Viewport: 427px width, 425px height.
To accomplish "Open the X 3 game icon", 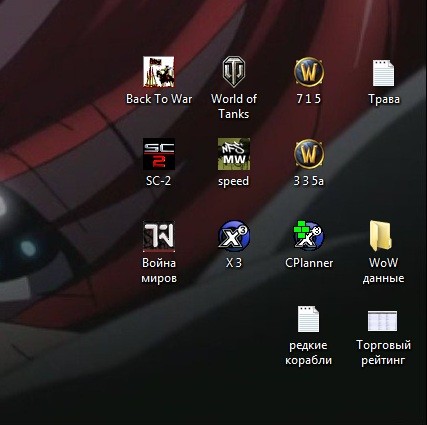I will [x=234, y=235].
